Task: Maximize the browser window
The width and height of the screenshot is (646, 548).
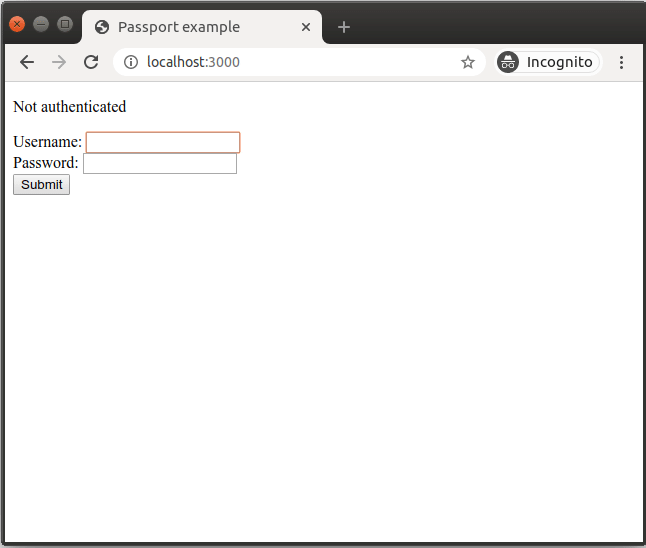Action: (x=65, y=24)
